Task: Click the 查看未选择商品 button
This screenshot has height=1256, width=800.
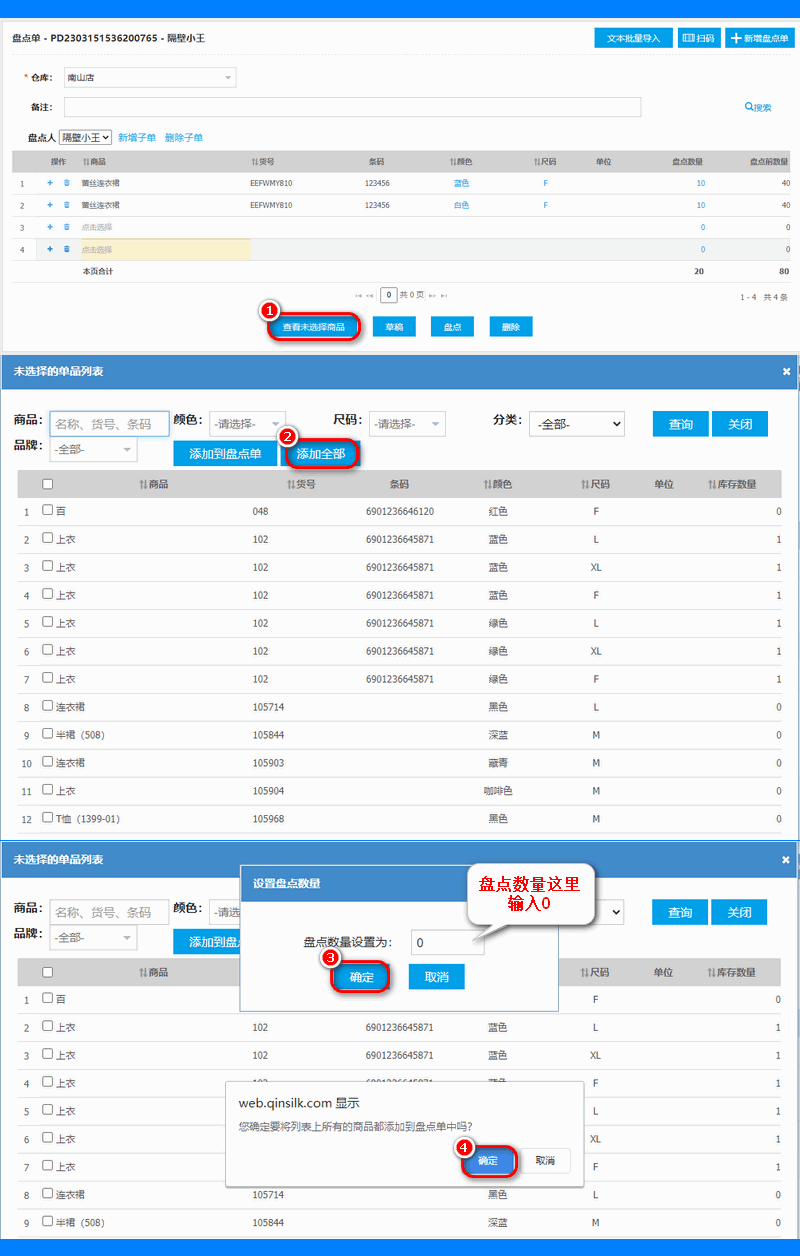Action: 313,327
